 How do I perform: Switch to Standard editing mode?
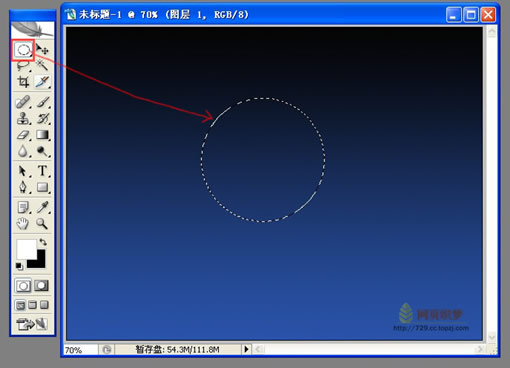click(x=23, y=286)
